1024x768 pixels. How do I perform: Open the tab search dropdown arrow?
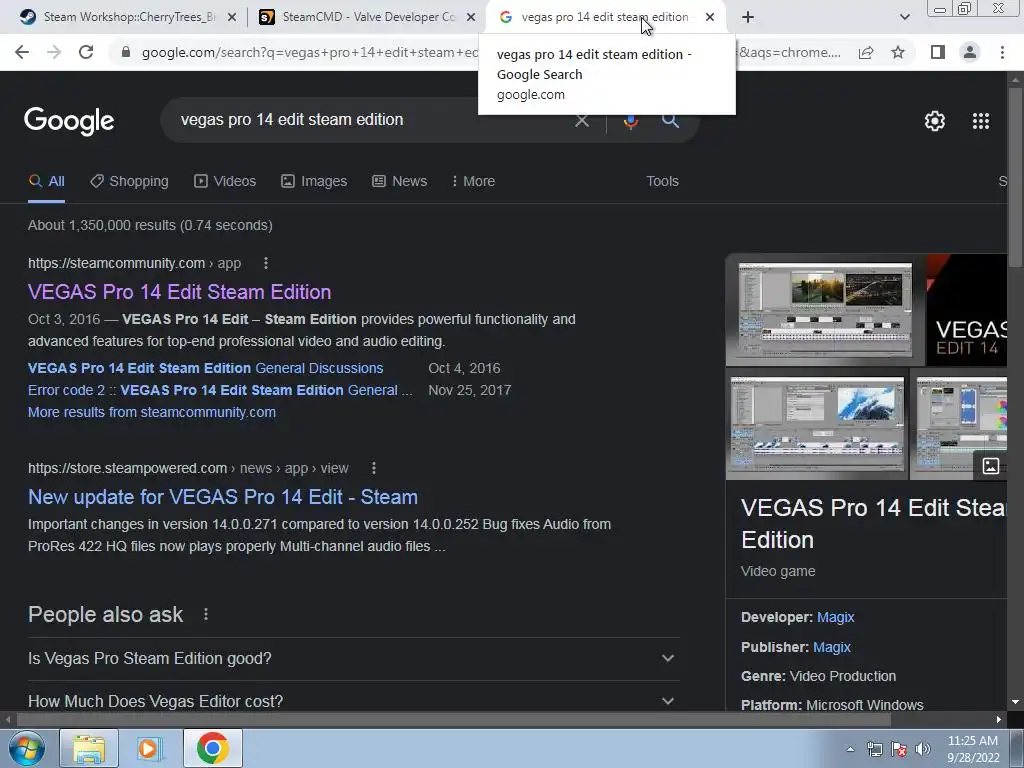coord(904,17)
